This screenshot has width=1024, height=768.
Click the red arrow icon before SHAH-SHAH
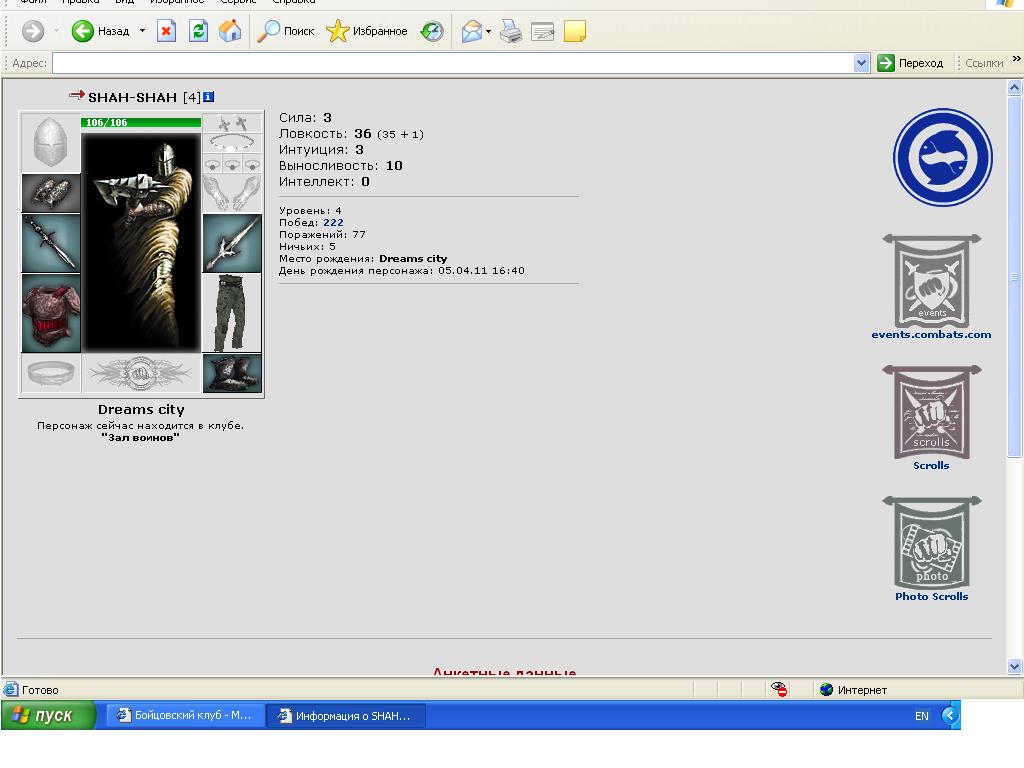click(x=77, y=95)
